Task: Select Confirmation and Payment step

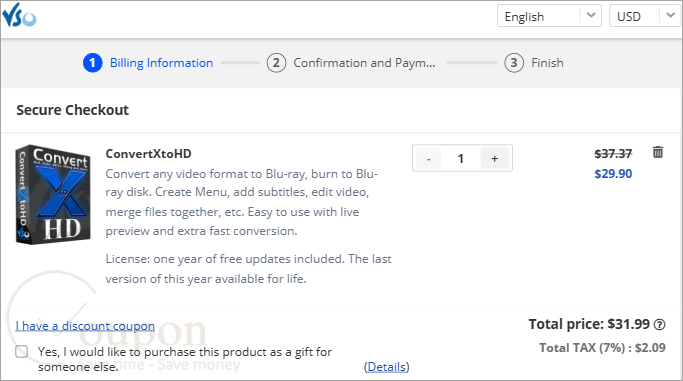Action: click(x=351, y=63)
